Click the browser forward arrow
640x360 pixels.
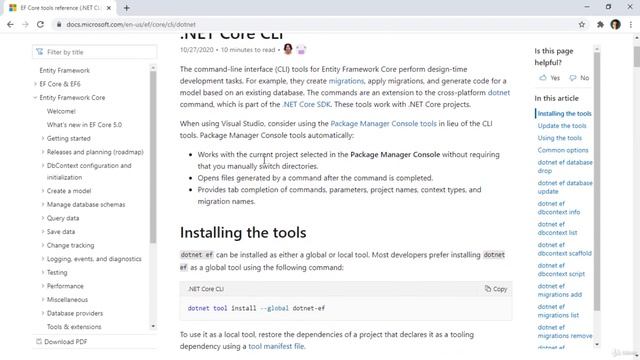[x=25, y=24]
